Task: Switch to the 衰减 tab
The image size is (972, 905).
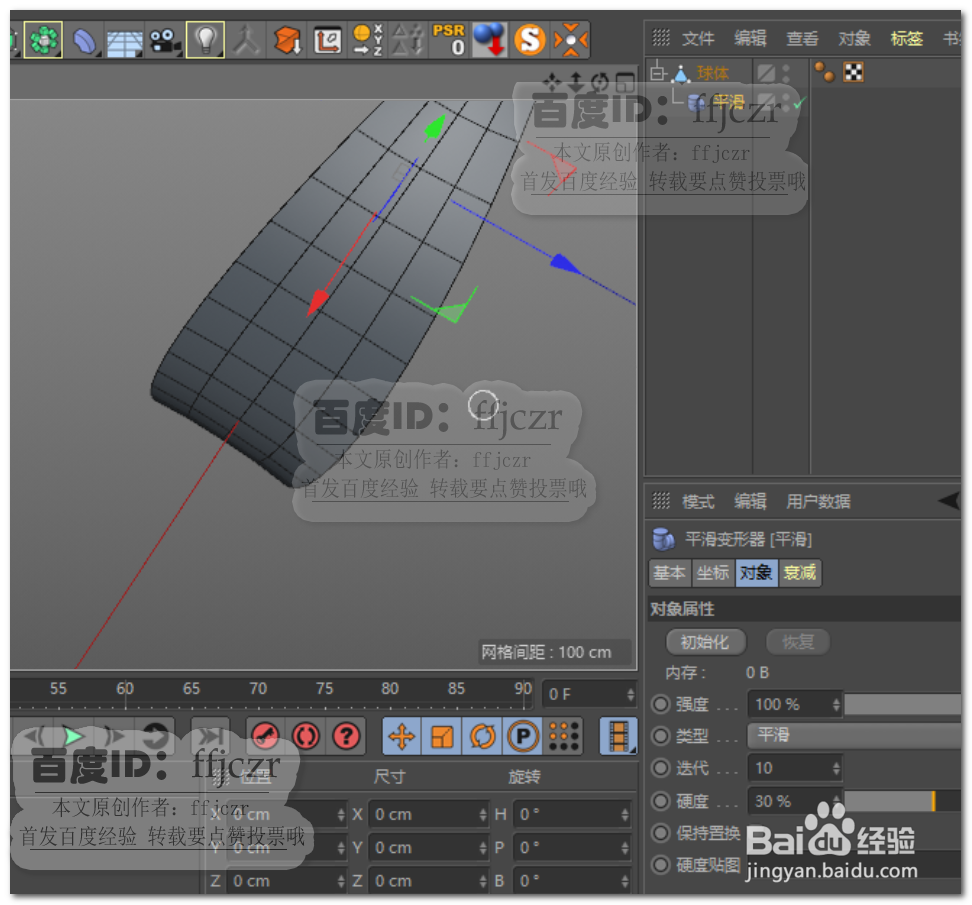Action: (800, 573)
